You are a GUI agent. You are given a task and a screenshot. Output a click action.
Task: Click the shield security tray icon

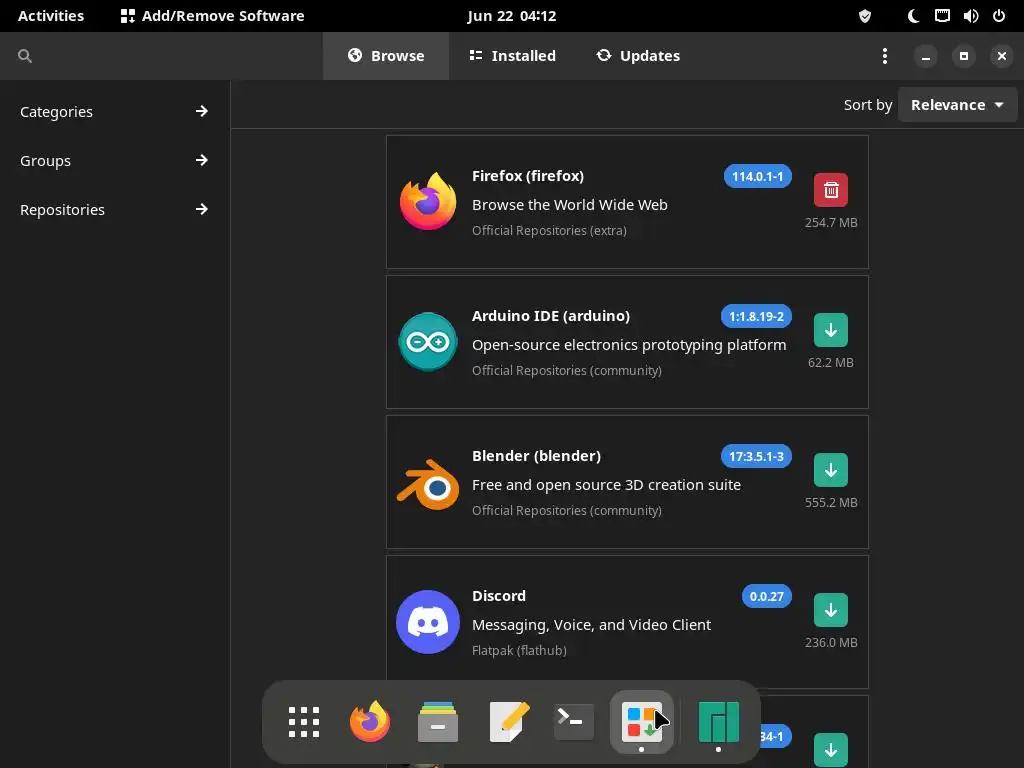point(865,16)
